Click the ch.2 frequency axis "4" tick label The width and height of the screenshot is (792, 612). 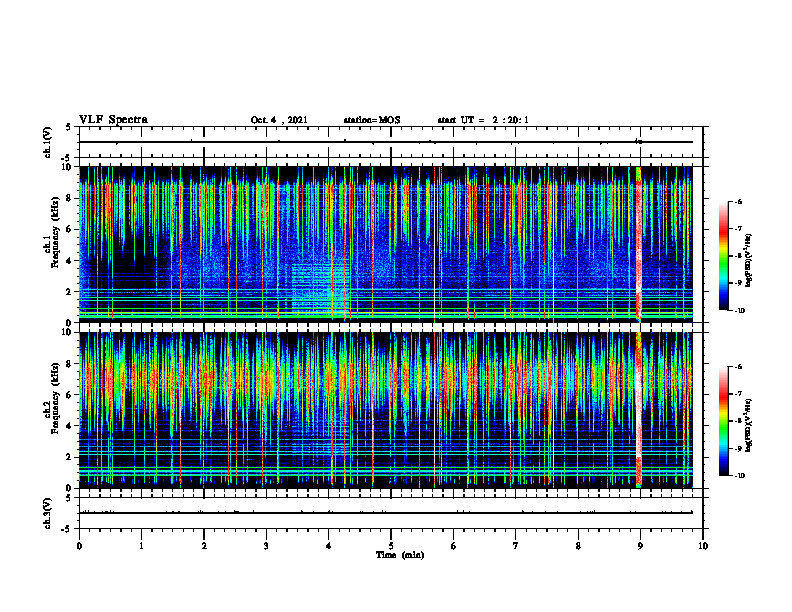coord(70,426)
